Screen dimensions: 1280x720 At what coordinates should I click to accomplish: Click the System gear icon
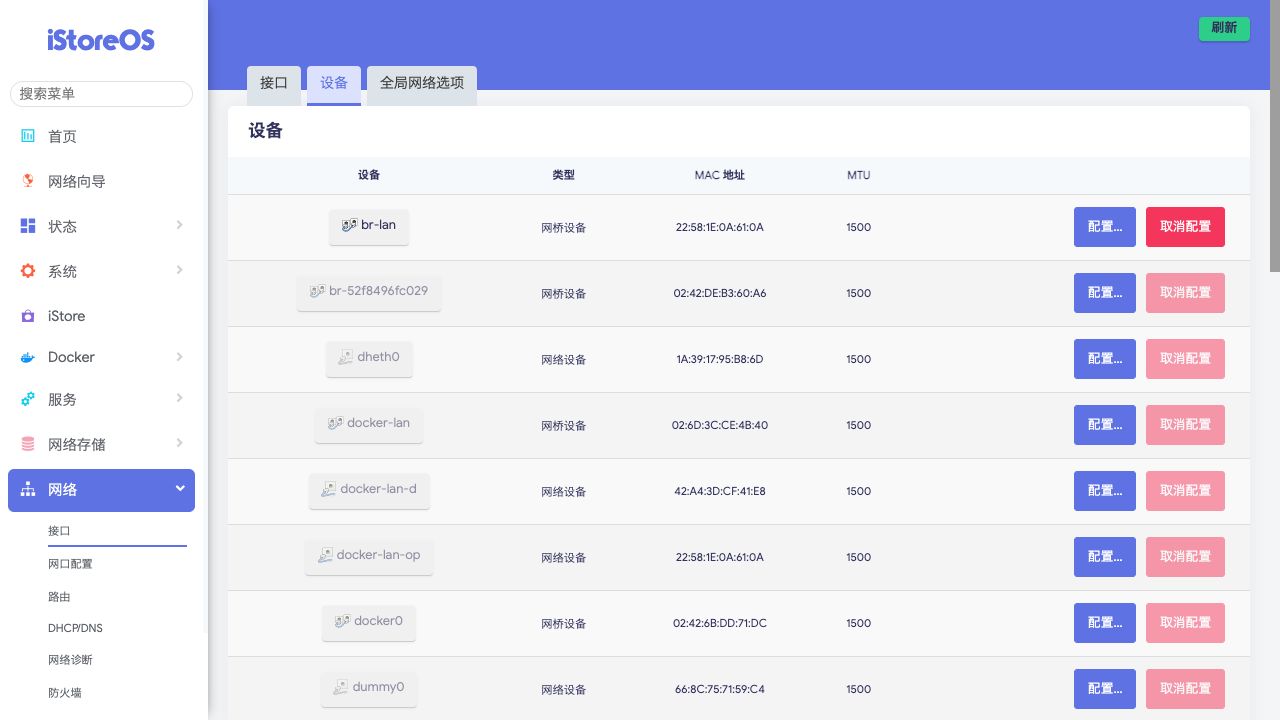[28, 271]
